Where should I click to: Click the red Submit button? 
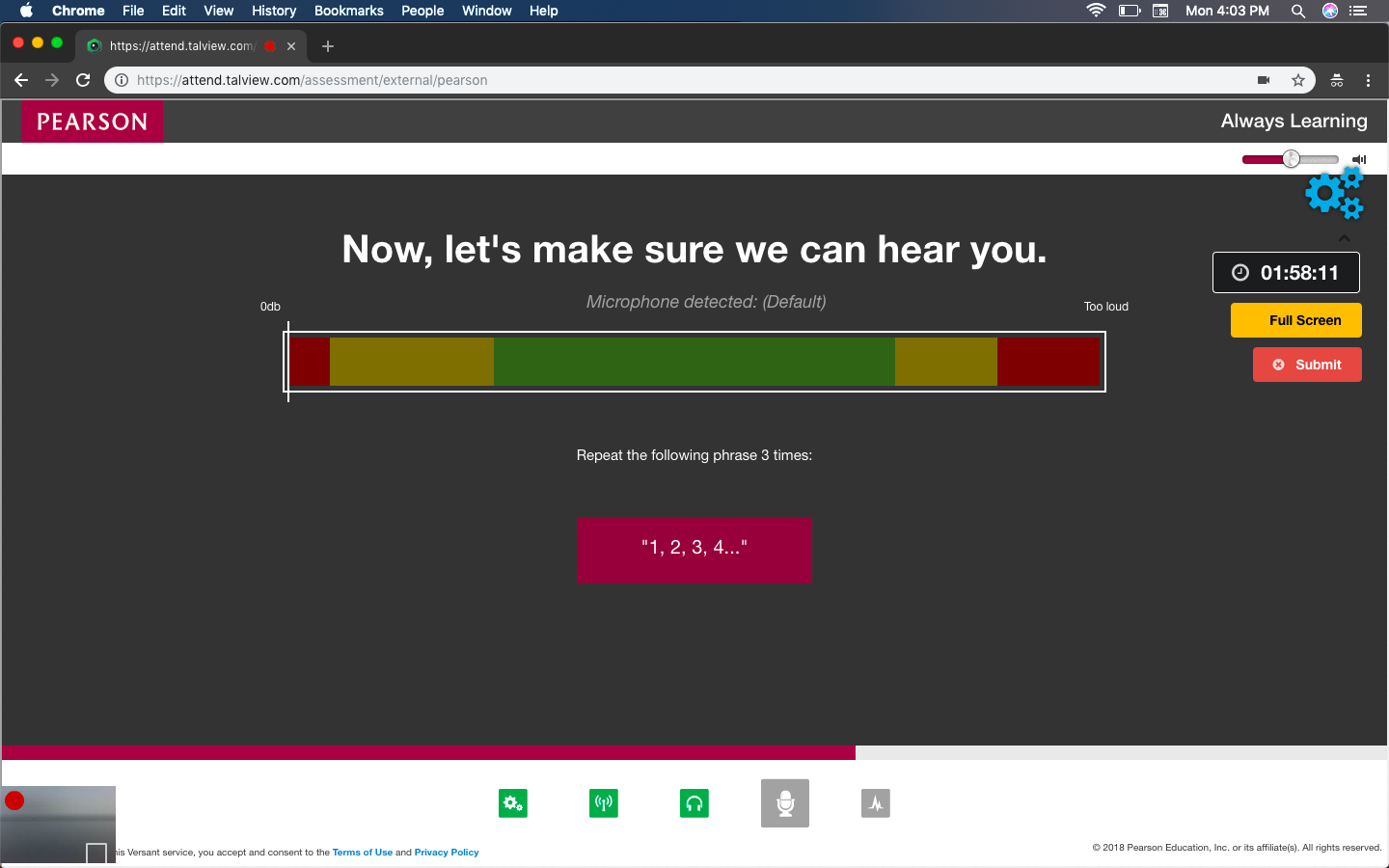1307,365
